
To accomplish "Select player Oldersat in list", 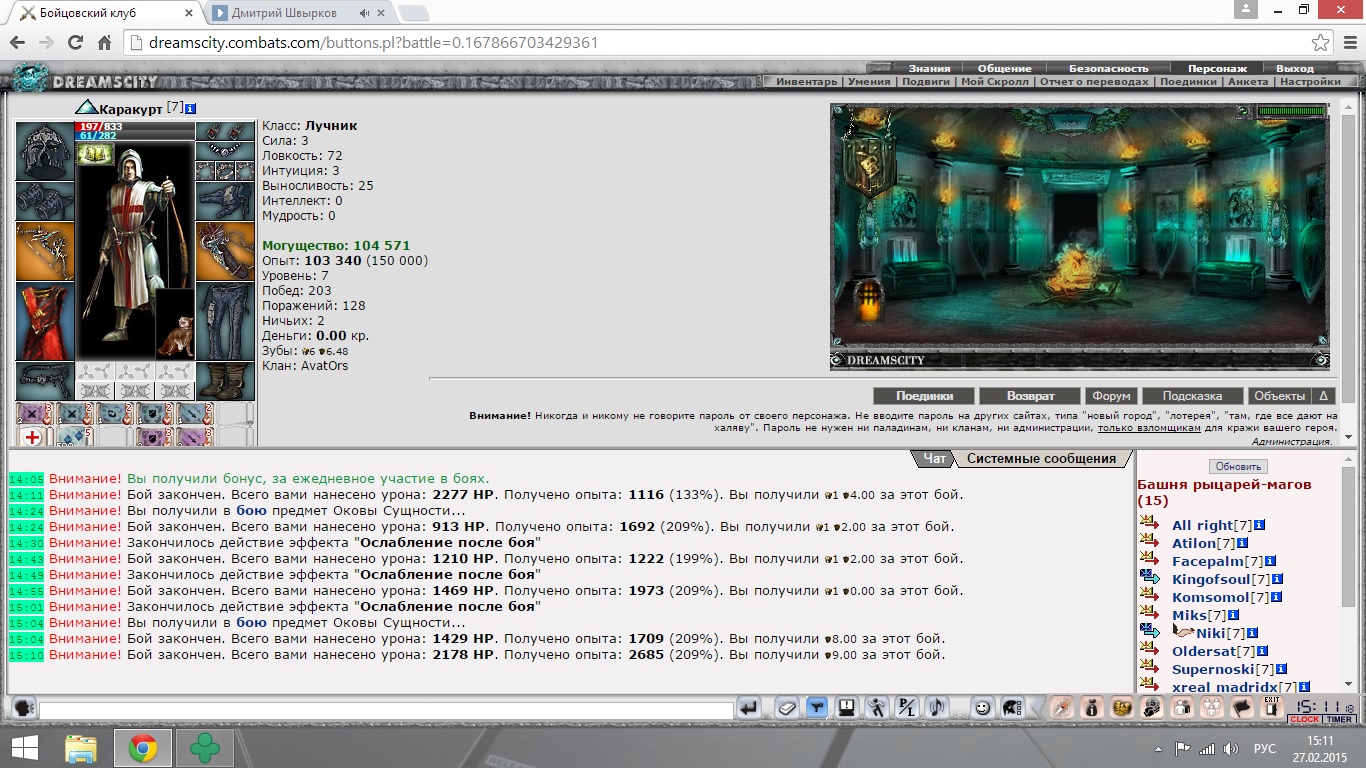I will point(1204,651).
